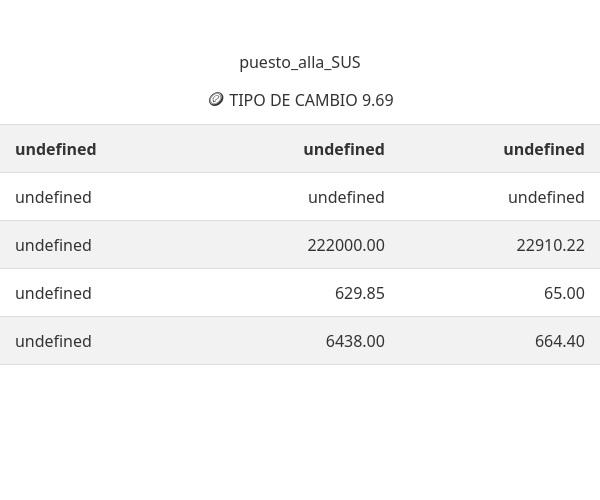Select first body row's left 'undefined' cell
The height and width of the screenshot is (500, 600).
point(53,197)
